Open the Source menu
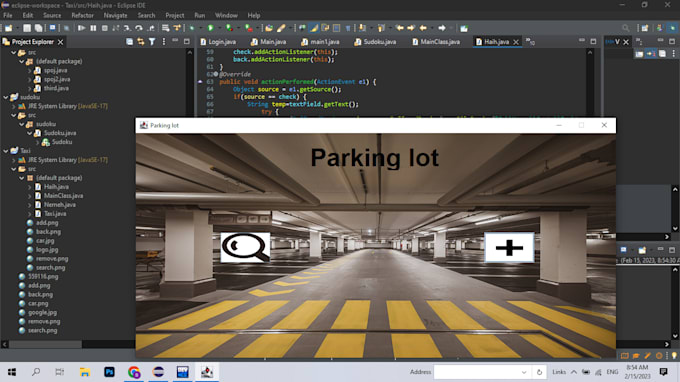This screenshot has width=680, height=382. (x=52, y=15)
